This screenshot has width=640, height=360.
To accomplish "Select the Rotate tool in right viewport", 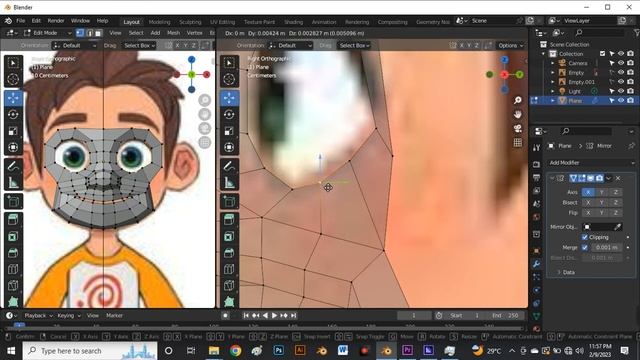I will (x=229, y=115).
